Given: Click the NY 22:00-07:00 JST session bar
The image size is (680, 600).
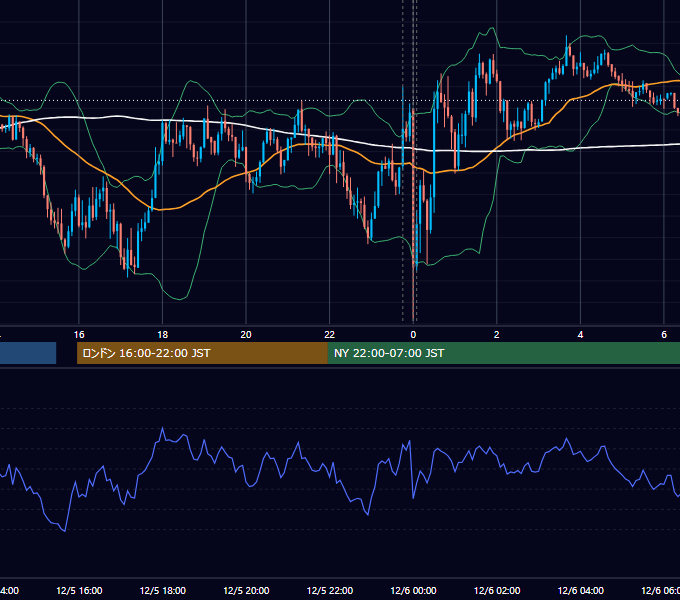Looking at the screenshot, I should pos(503,353).
